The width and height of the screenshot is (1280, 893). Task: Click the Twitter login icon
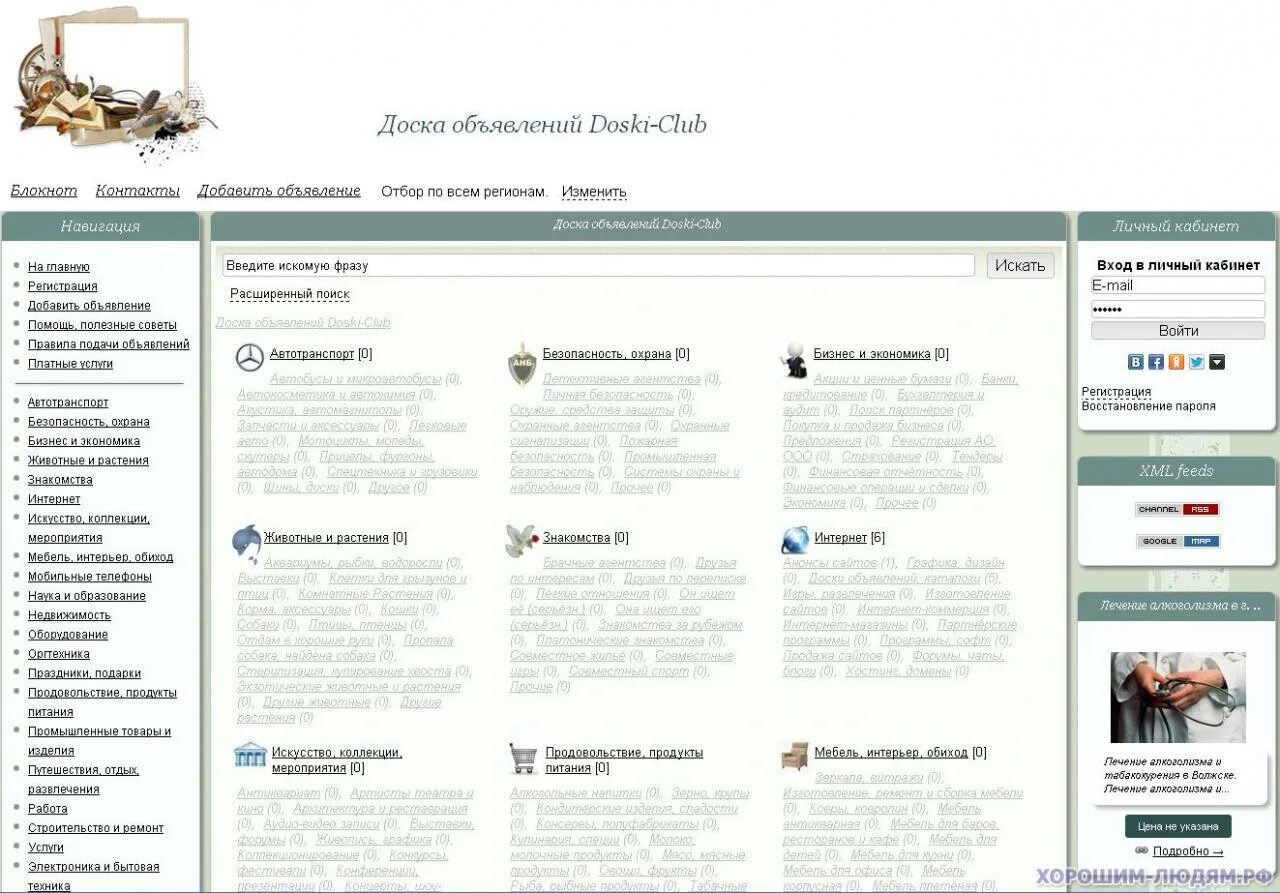pos(1196,362)
